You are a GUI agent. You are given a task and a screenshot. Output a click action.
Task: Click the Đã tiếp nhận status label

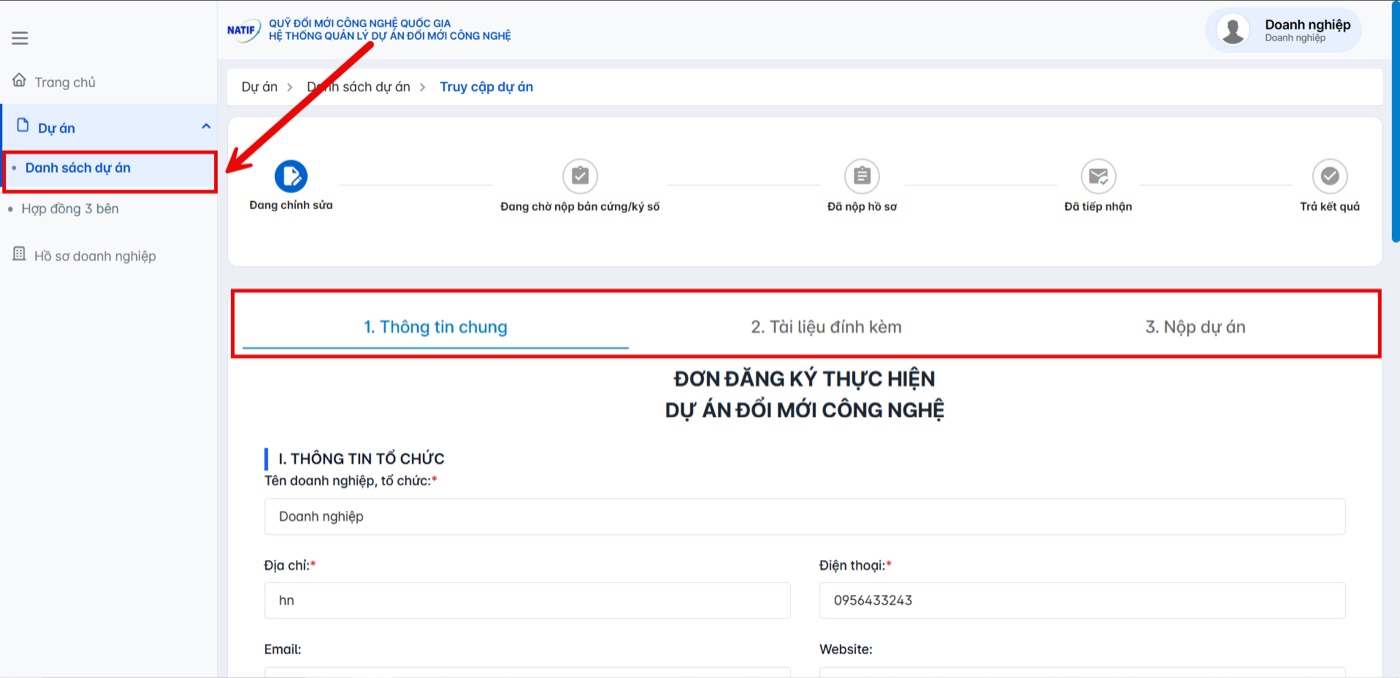(x=1098, y=207)
